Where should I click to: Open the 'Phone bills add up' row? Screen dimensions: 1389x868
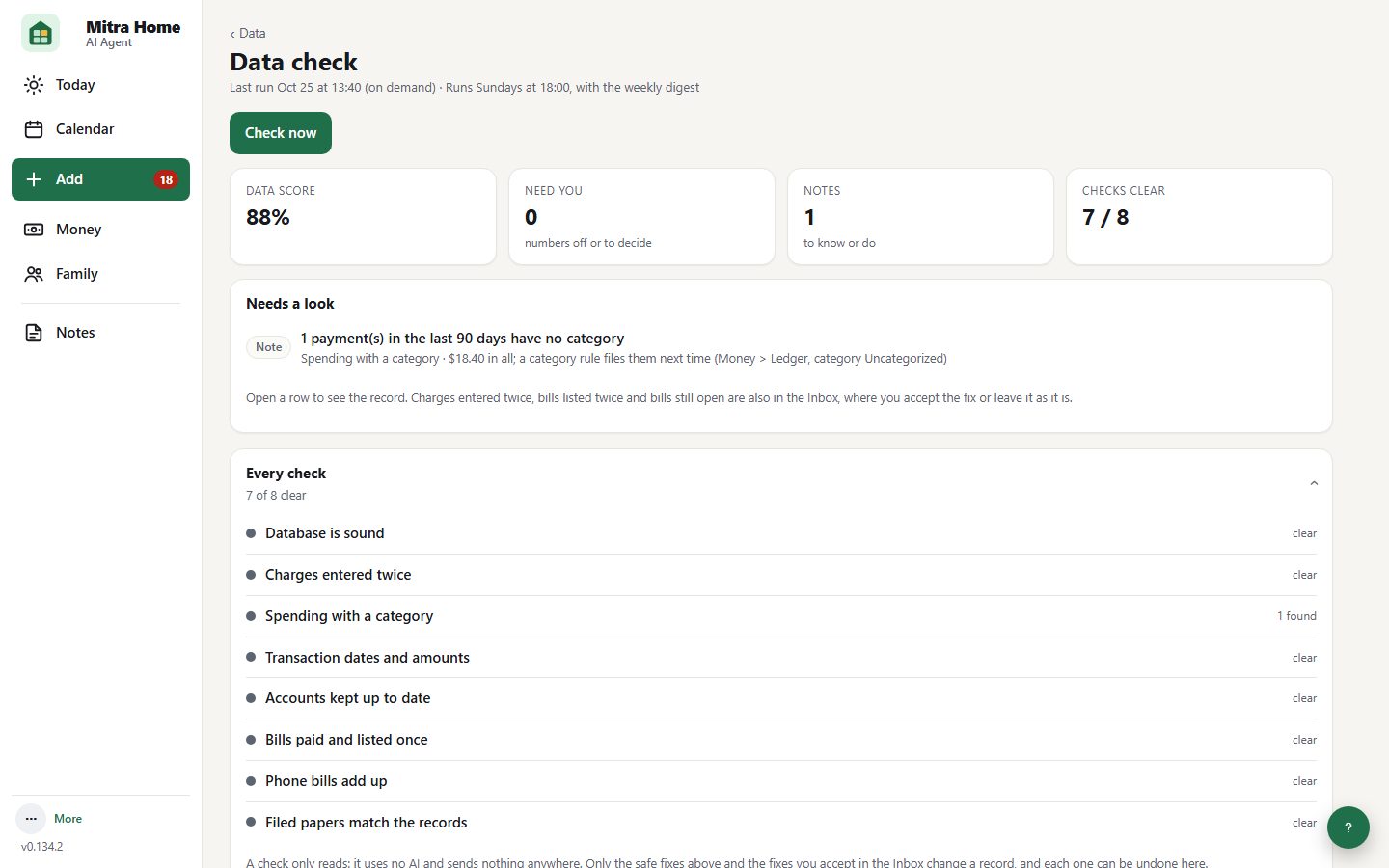(x=781, y=781)
